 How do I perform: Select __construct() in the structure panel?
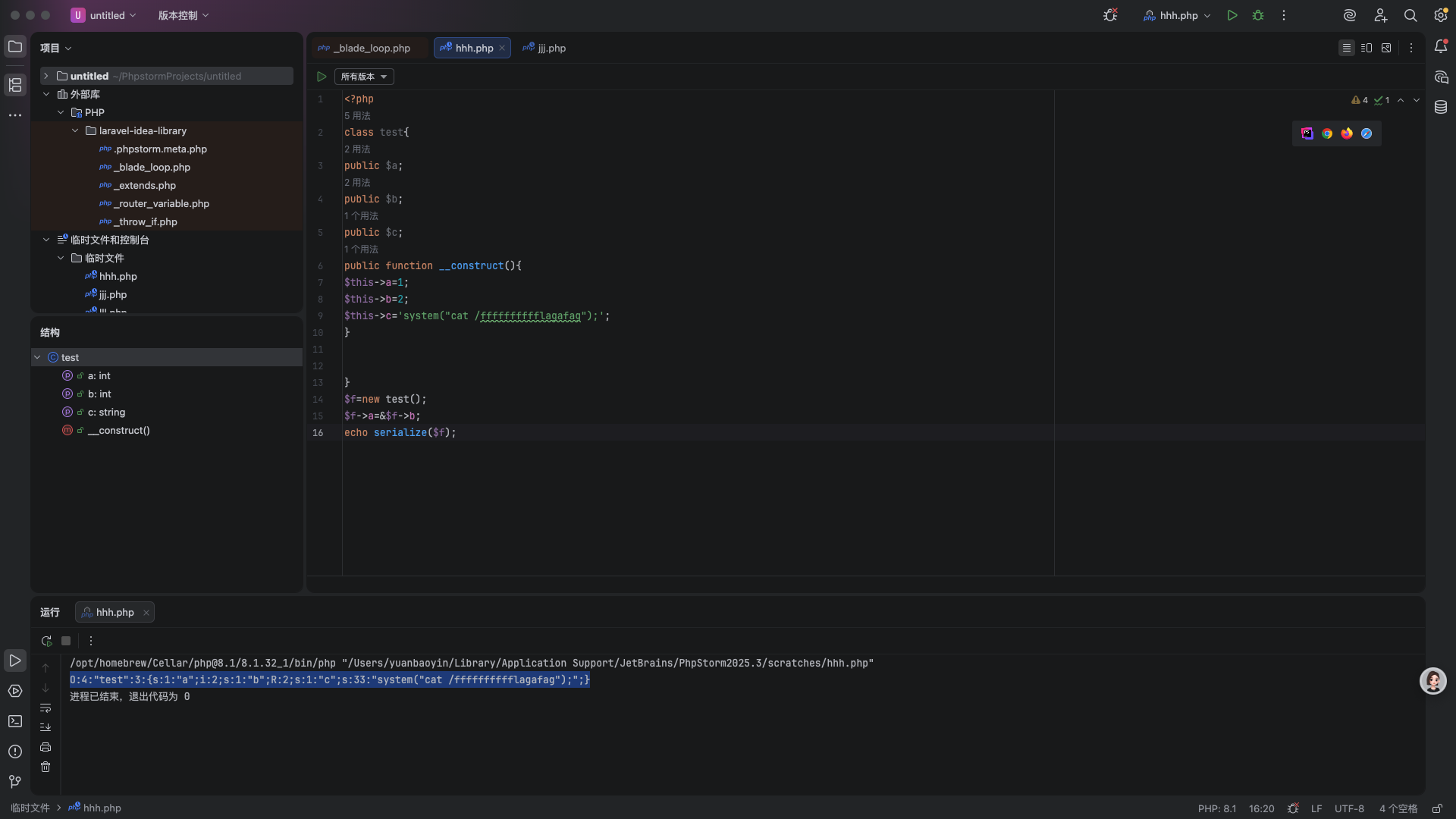pos(118,430)
